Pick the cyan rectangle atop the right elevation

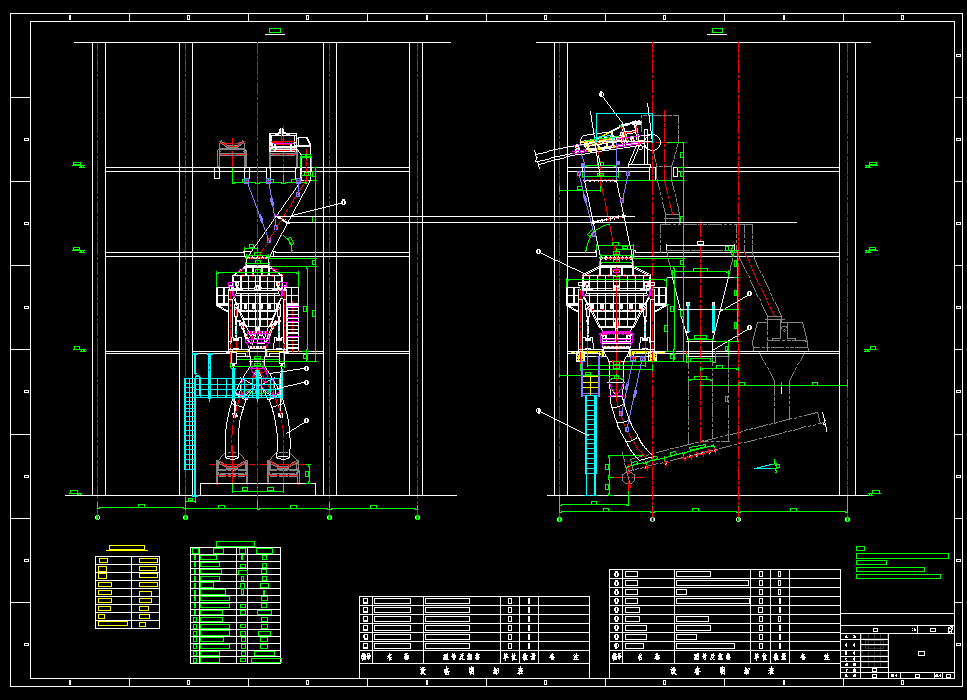[x=623, y=129]
